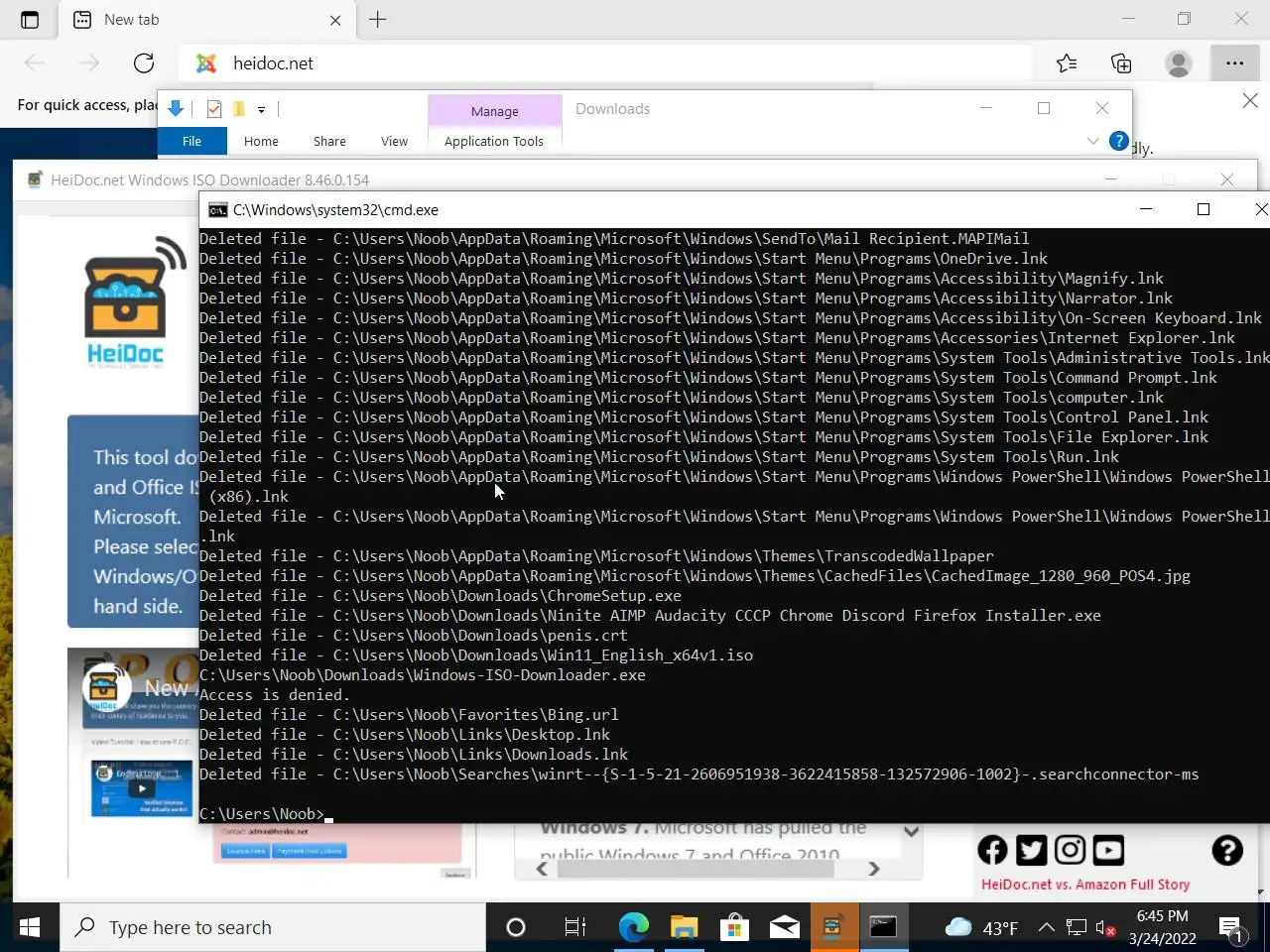Viewport: 1270px width, 952px height.
Task: Open the Edge Favorites star icon
Action: click(1067, 63)
